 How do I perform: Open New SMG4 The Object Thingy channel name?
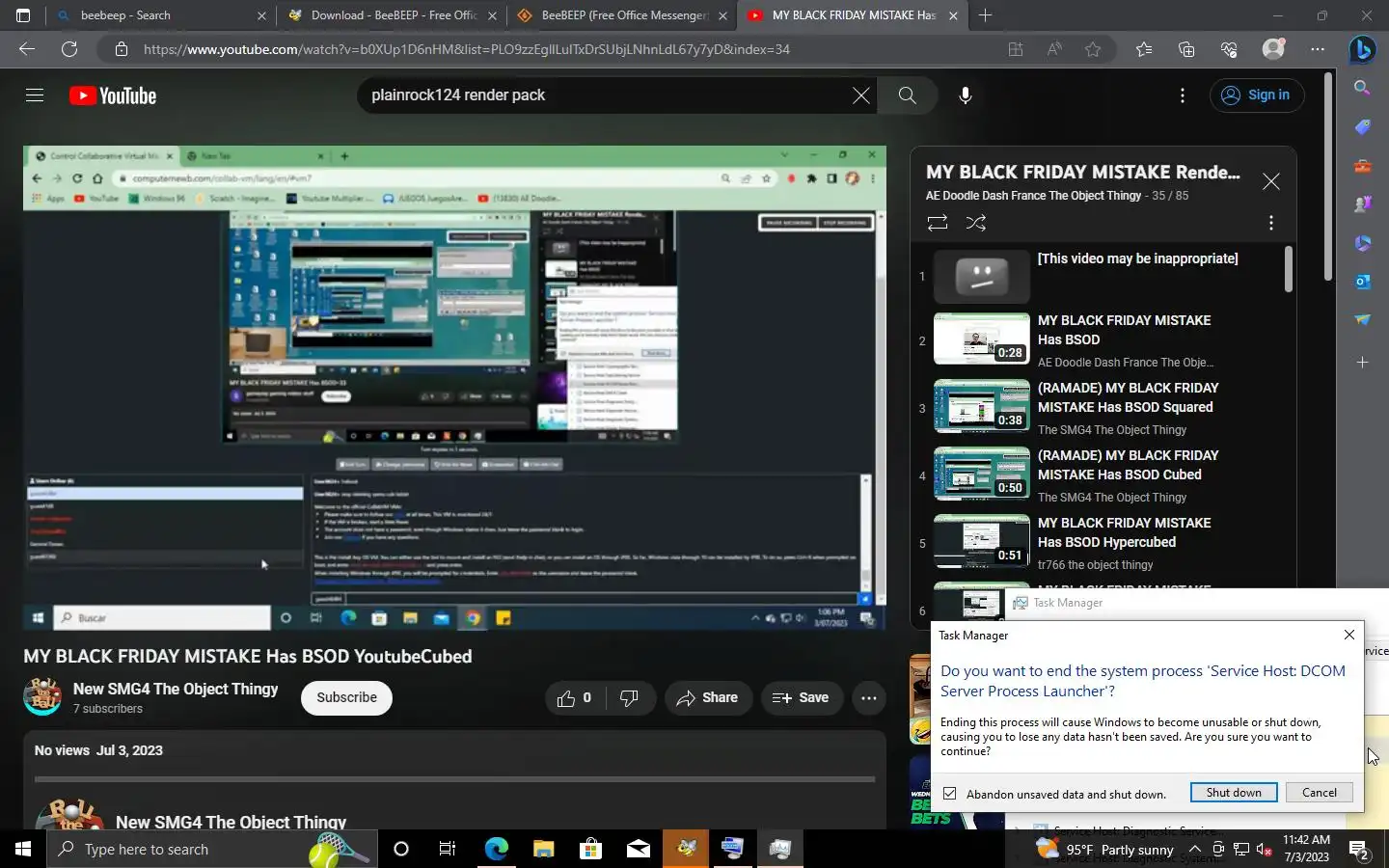pos(176,689)
